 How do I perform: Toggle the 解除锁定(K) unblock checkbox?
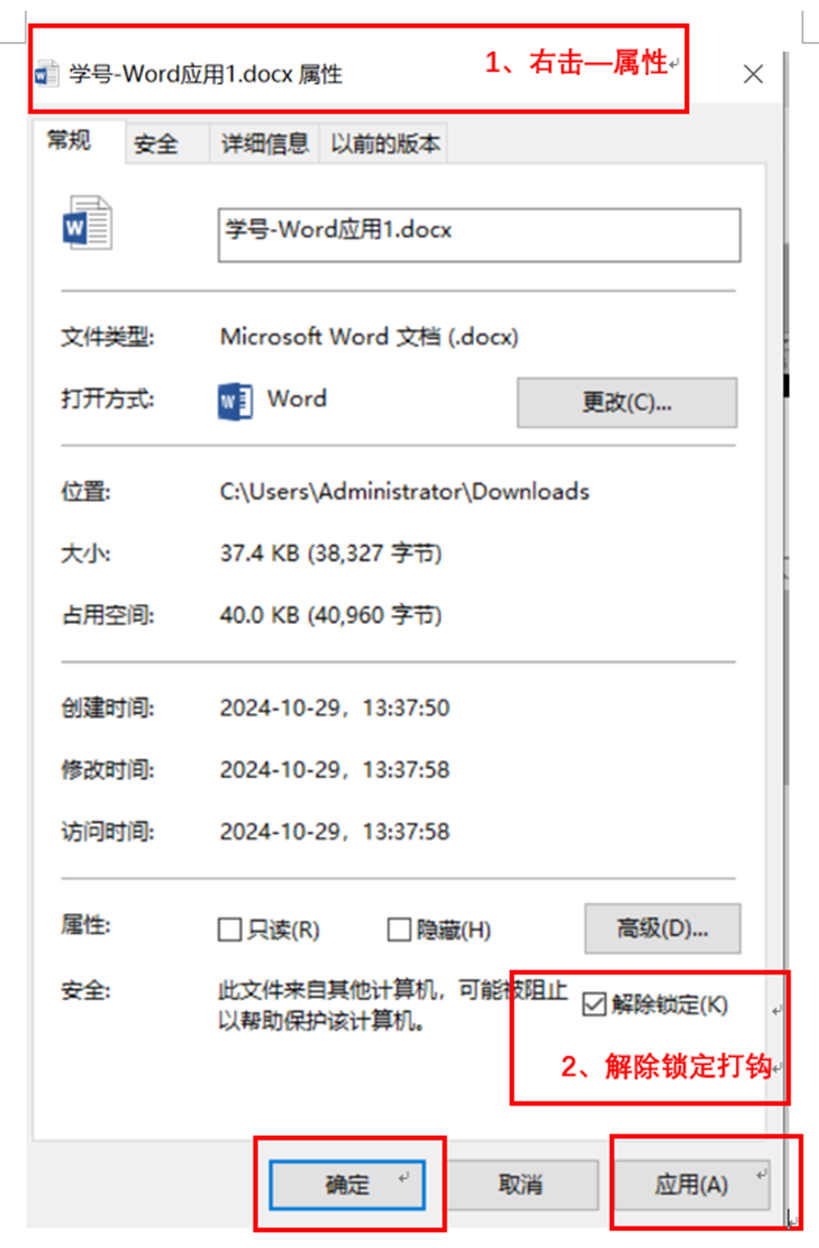point(594,1005)
